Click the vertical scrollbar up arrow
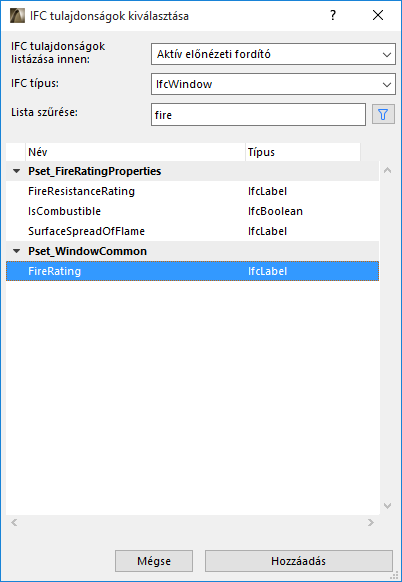 tap(388, 171)
